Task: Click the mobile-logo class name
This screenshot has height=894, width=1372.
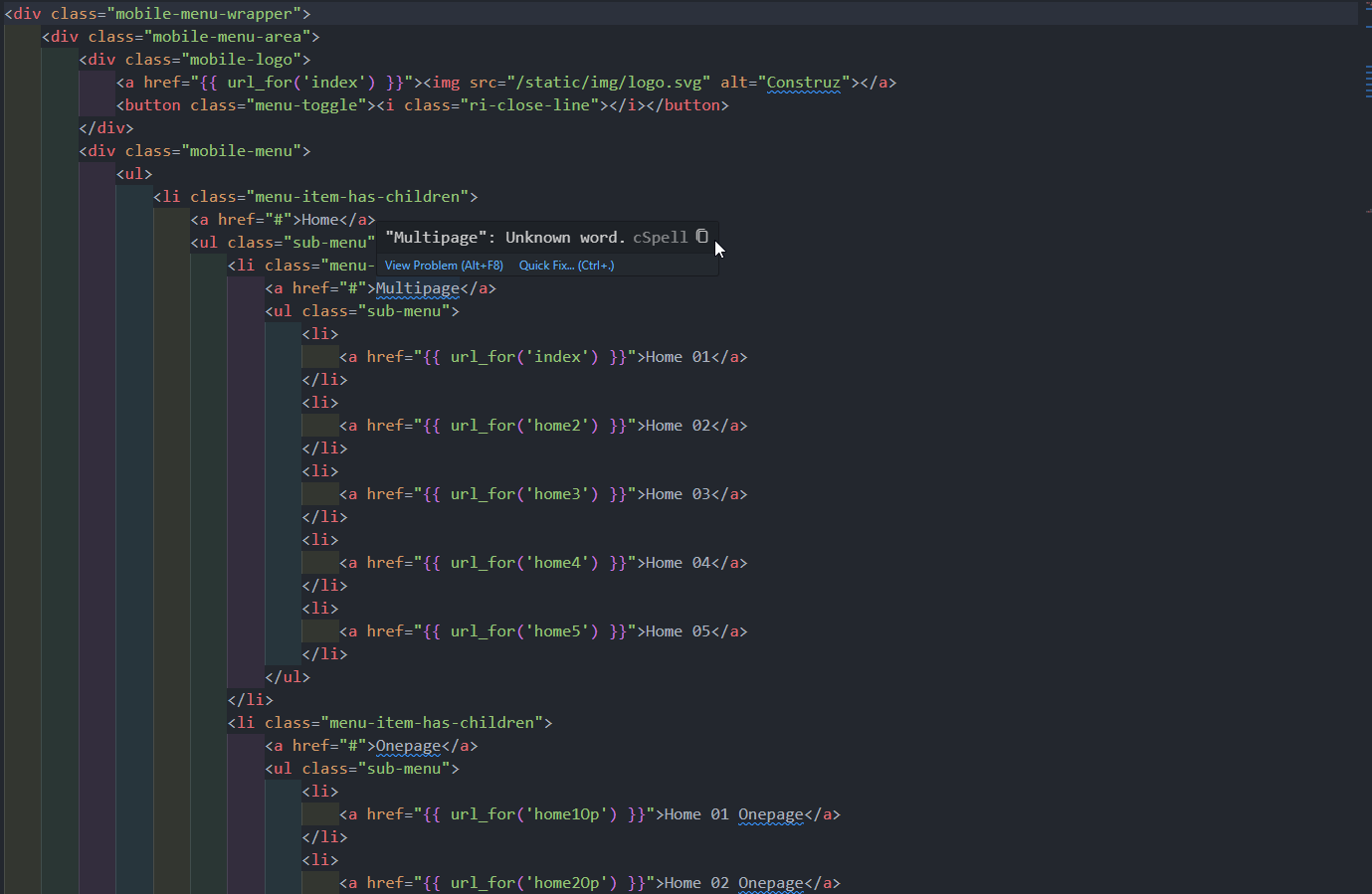Action: point(242,60)
